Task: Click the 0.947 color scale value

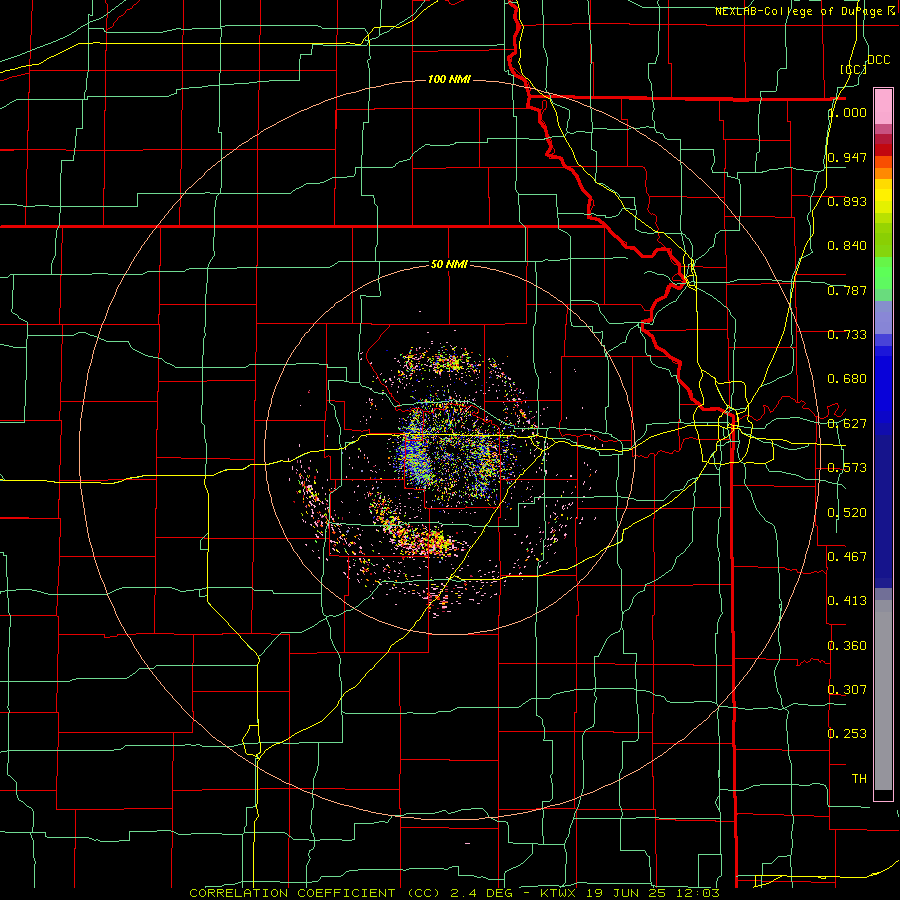Action: (x=847, y=157)
